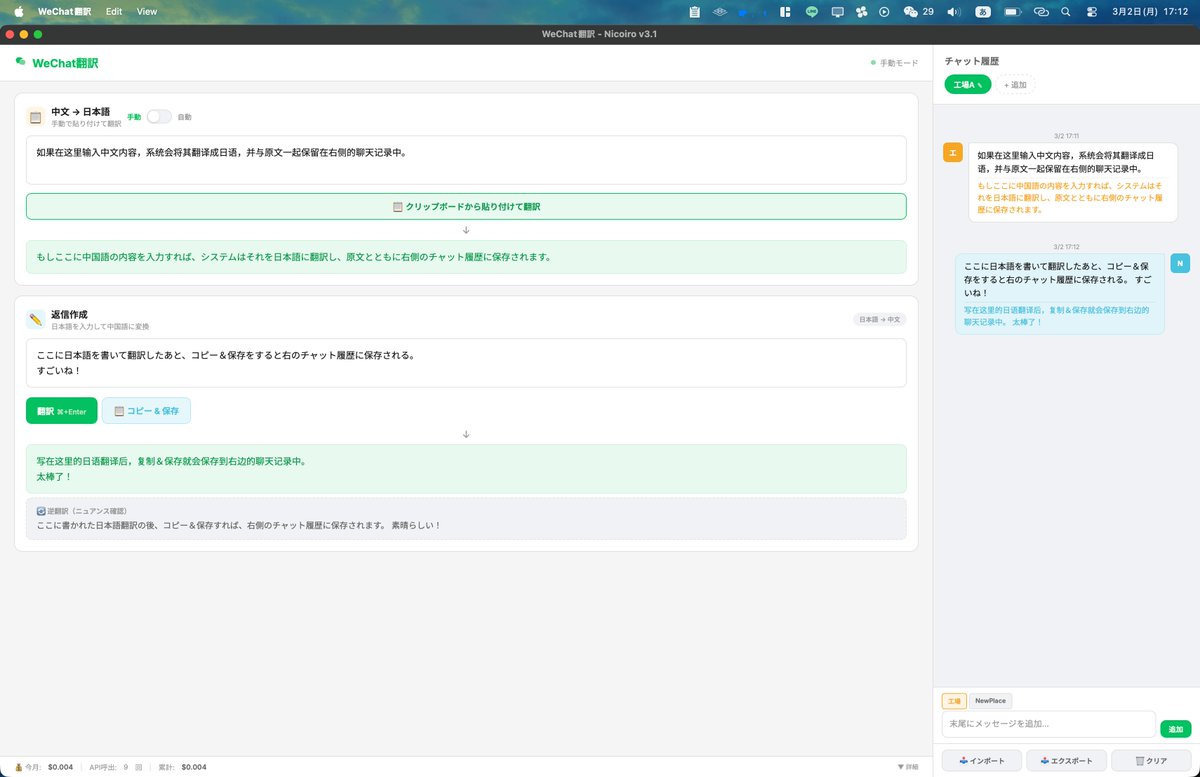Click the green 追加 button
The height and width of the screenshot is (777, 1200).
click(1175, 729)
